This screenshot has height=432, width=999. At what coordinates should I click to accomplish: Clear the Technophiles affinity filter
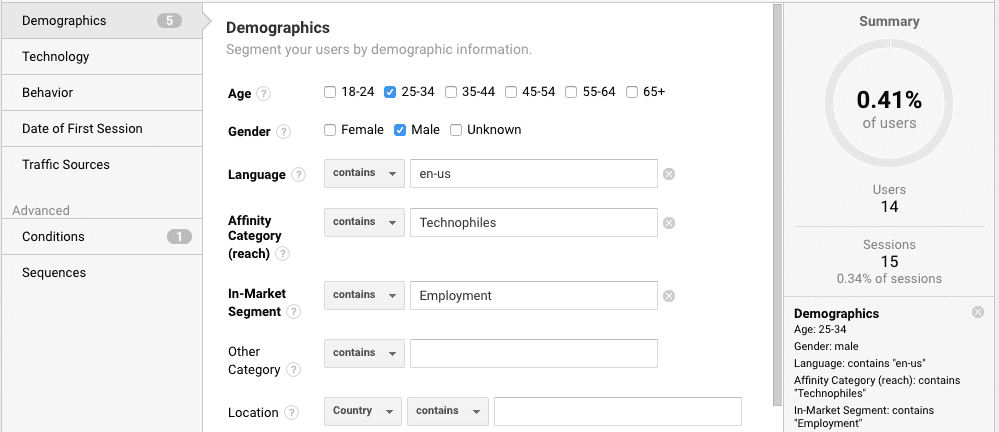point(668,223)
